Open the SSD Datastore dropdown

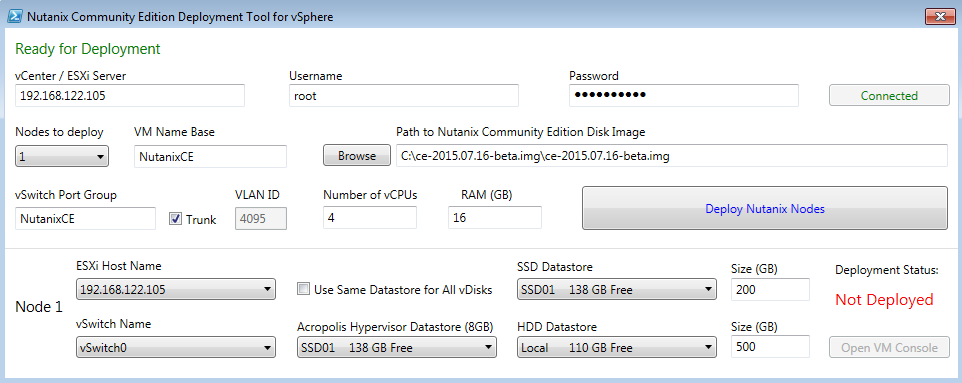[617, 289]
